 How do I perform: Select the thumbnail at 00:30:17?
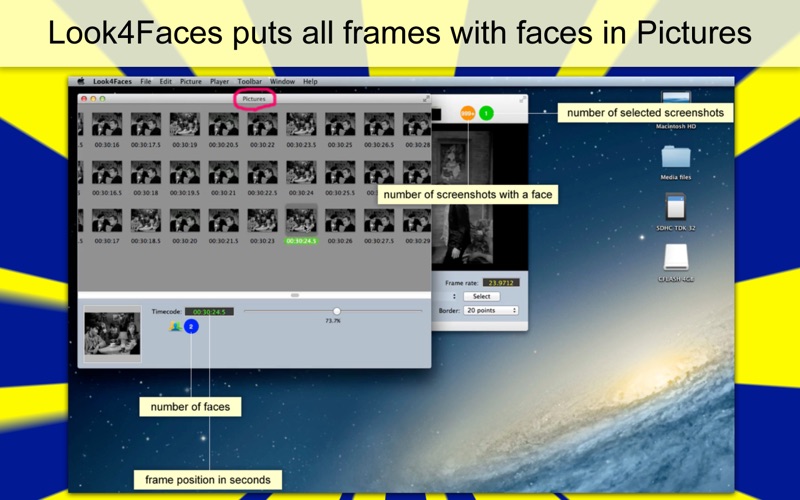point(107,220)
